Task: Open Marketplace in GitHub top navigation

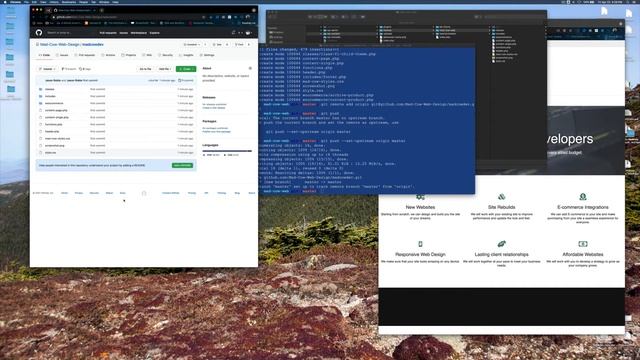Action: pos(138,33)
